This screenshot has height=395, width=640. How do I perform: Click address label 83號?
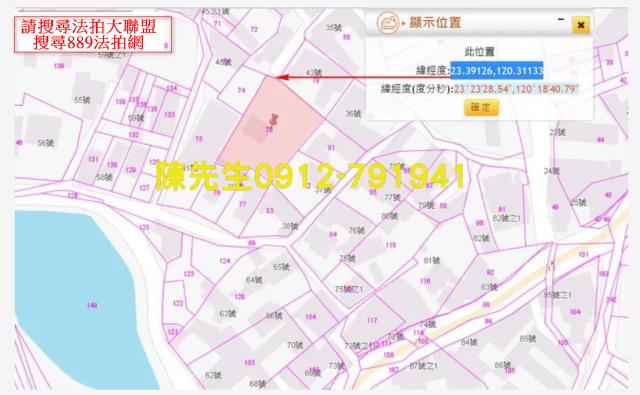click(489, 287)
